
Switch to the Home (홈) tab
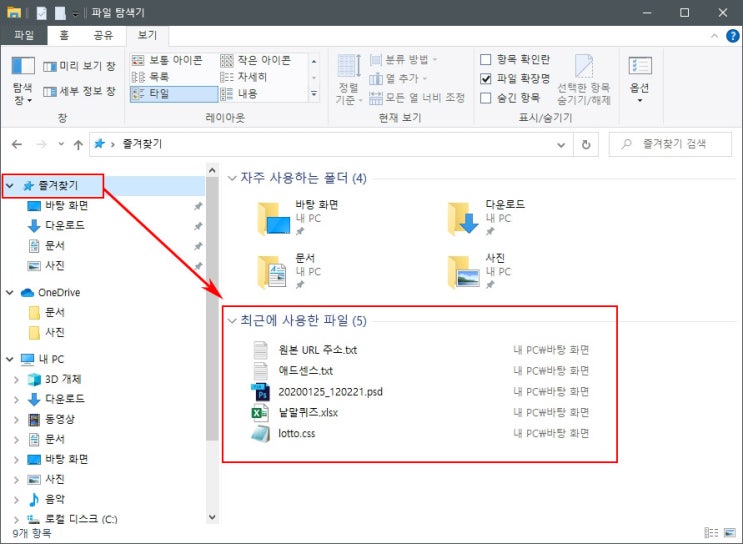pyautogui.click(x=64, y=35)
